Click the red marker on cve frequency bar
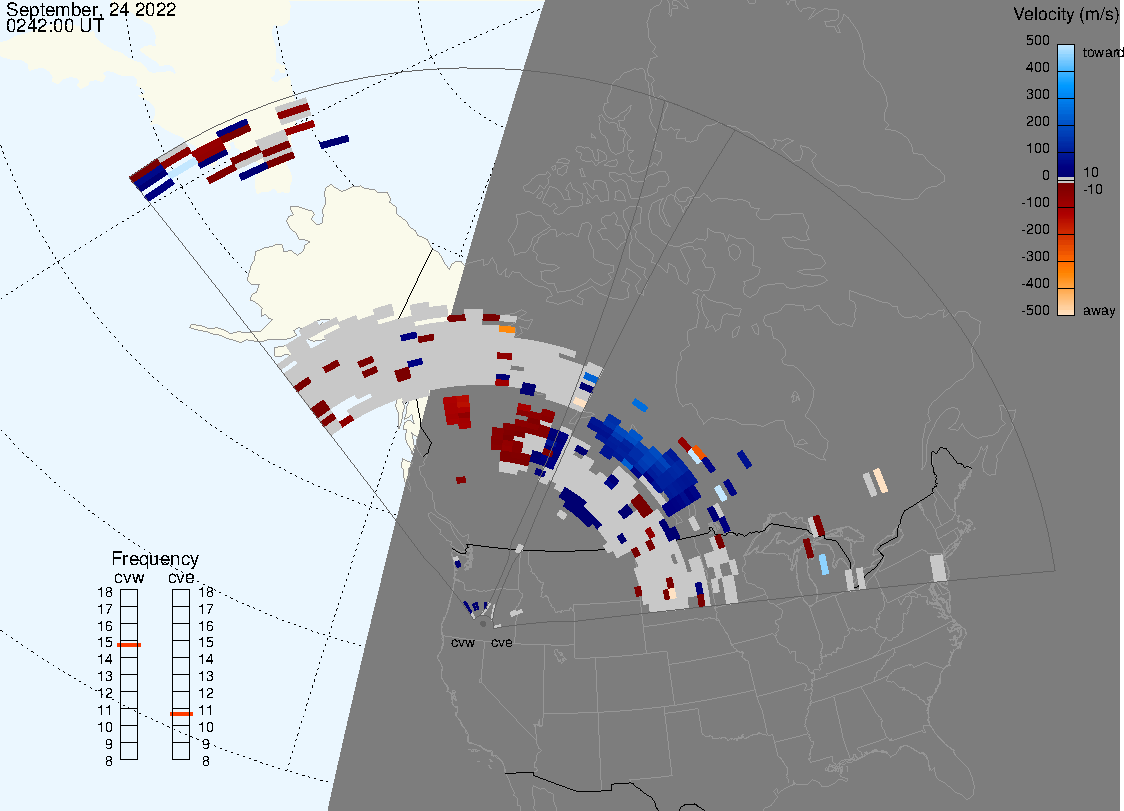The image size is (1124, 811). click(181, 714)
